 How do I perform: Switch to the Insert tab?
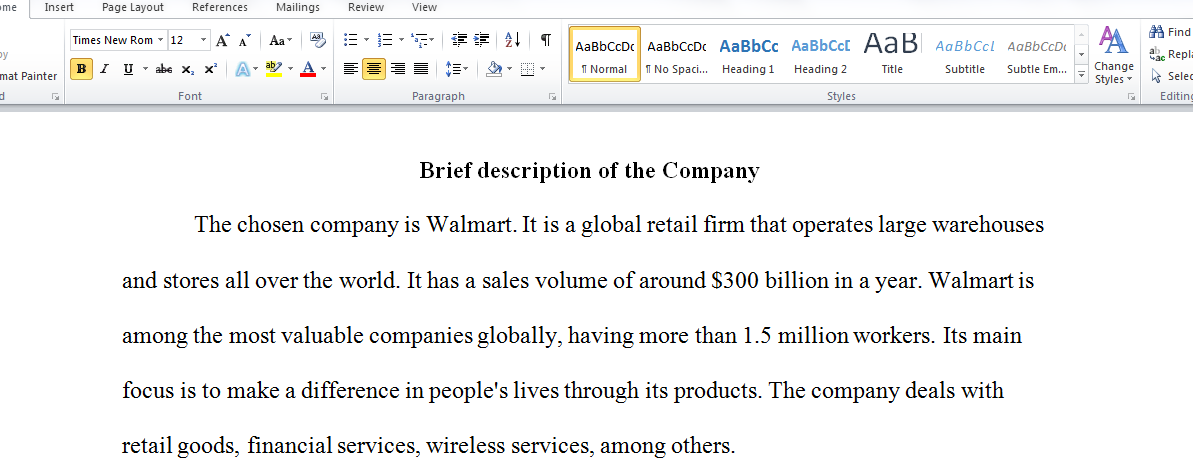click(59, 8)
